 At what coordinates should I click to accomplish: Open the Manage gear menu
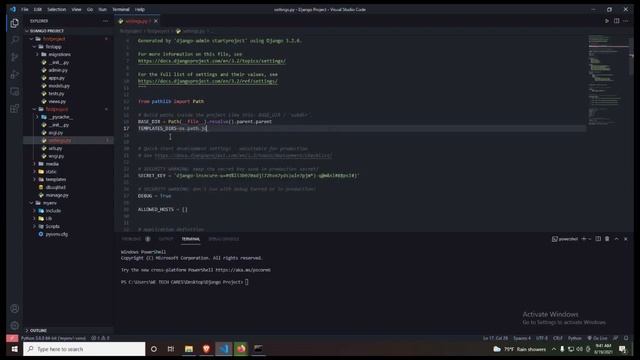14,326
